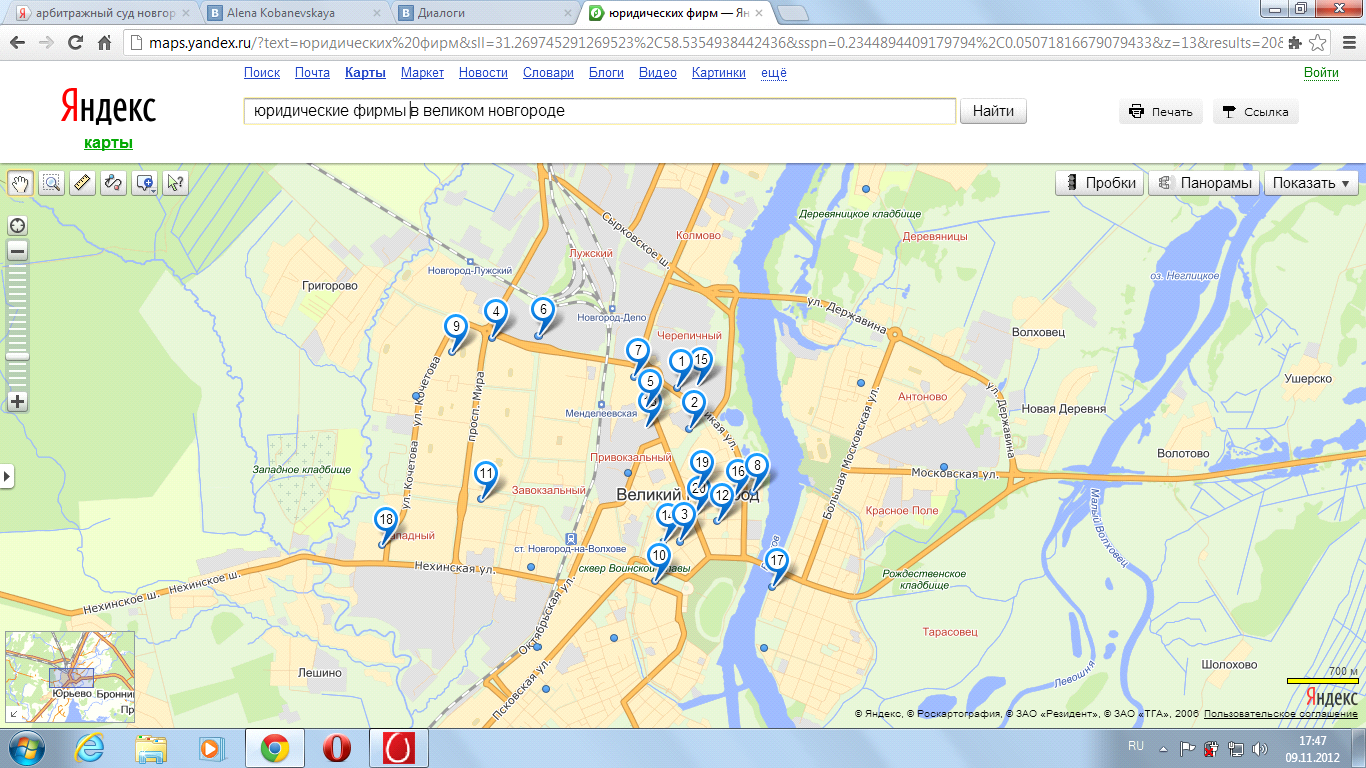Open the Поиск service link
The width and height of the screenshot is (1366, 768).
262,73
